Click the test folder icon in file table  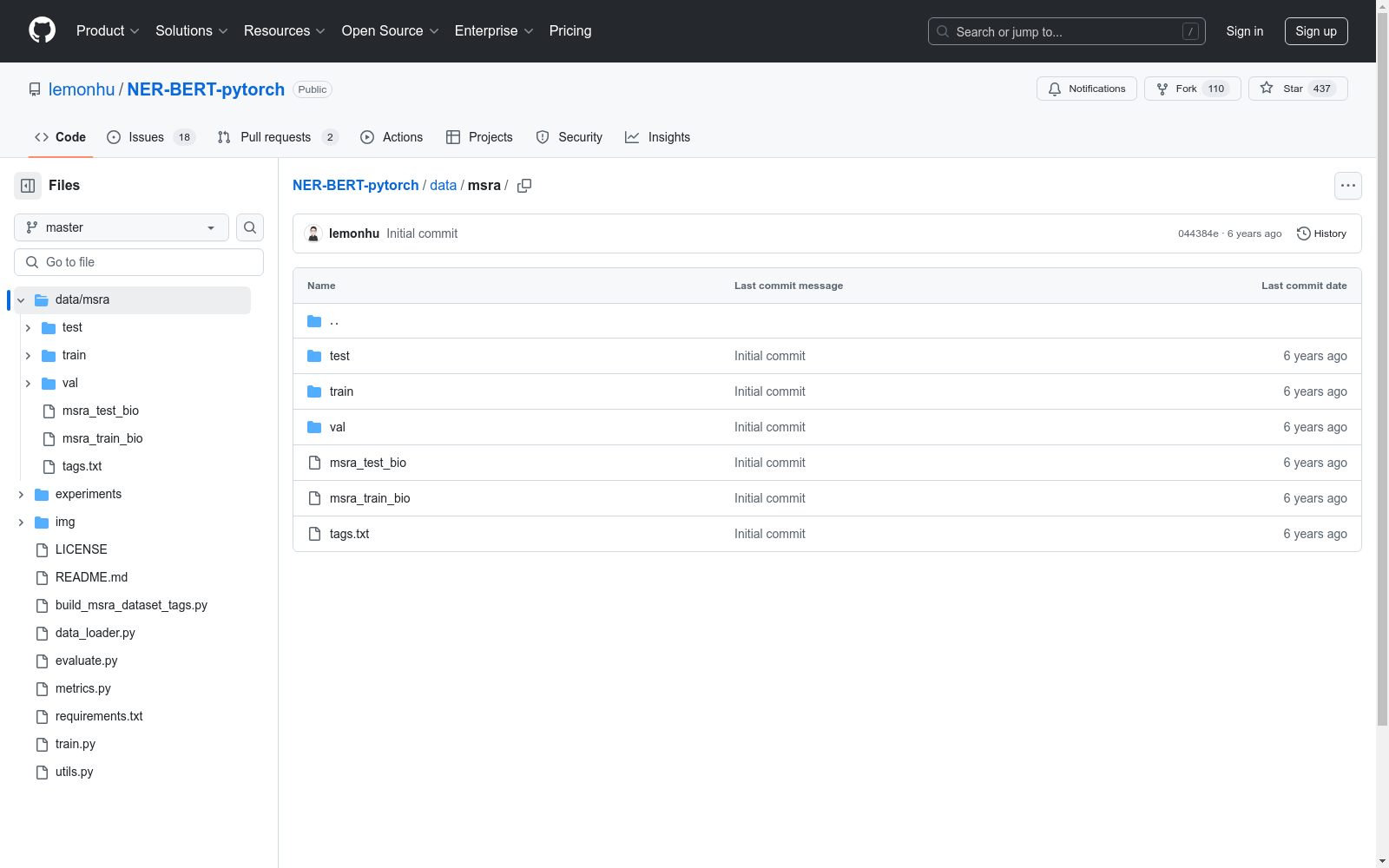point(314,356)
